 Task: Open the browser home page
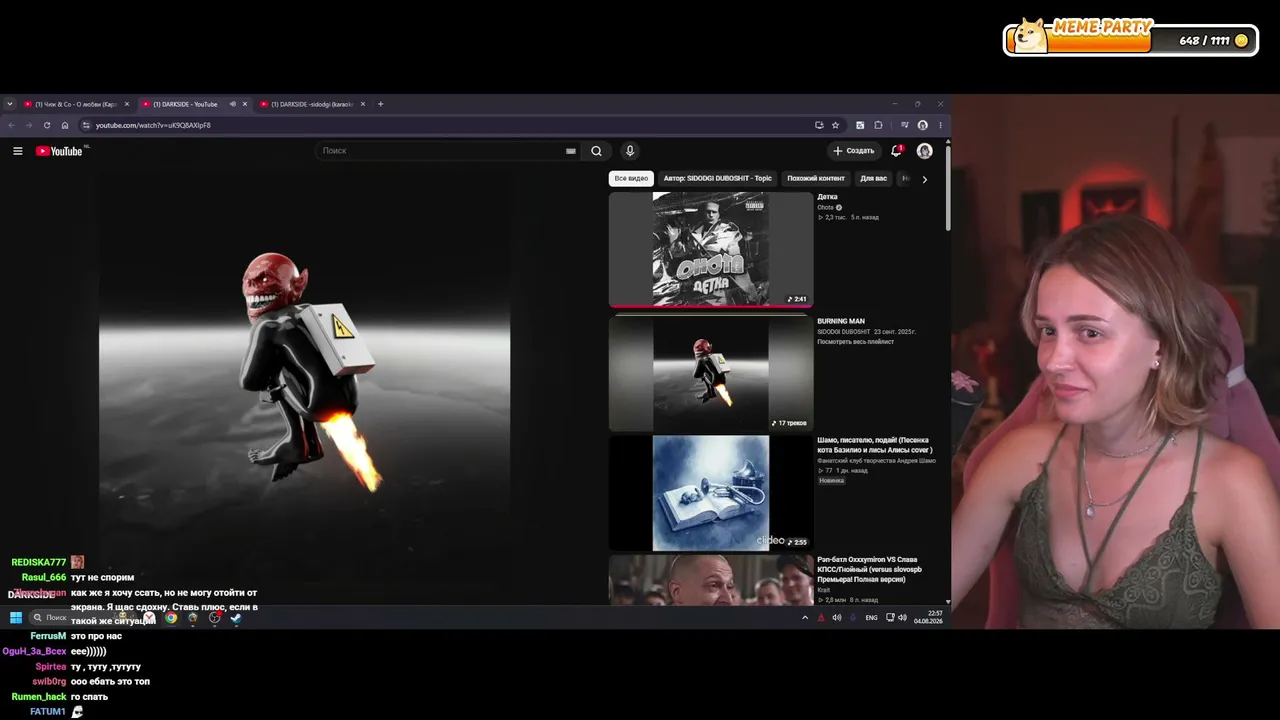[65, 125]
